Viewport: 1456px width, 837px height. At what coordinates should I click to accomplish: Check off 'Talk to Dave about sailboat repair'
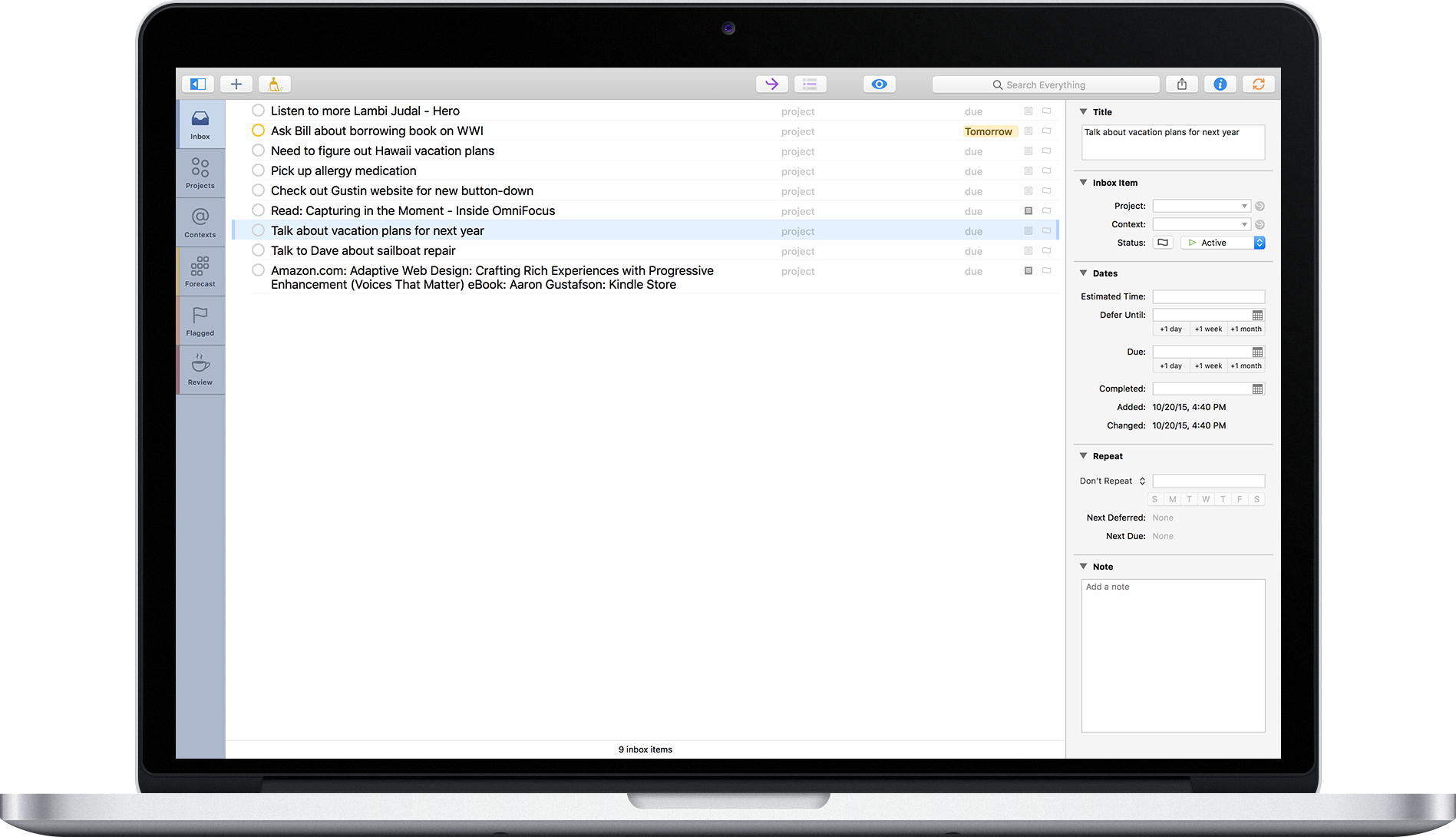259,250
